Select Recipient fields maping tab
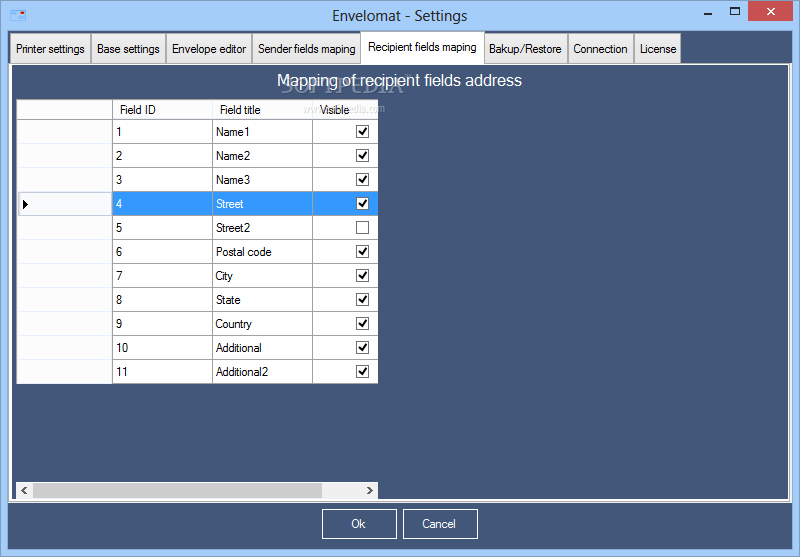 pyautogui.click(x=422, y=47)
